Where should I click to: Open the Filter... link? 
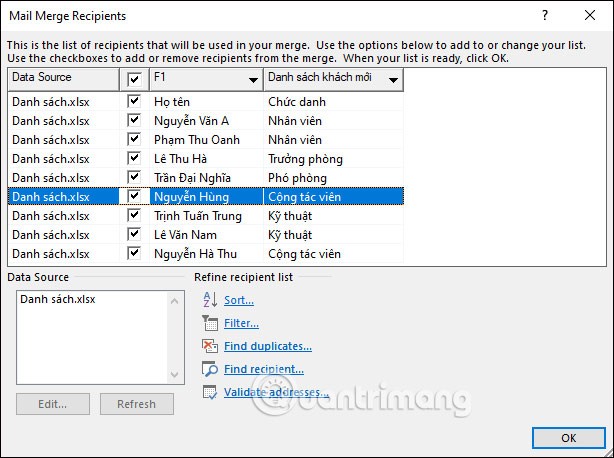241,323
